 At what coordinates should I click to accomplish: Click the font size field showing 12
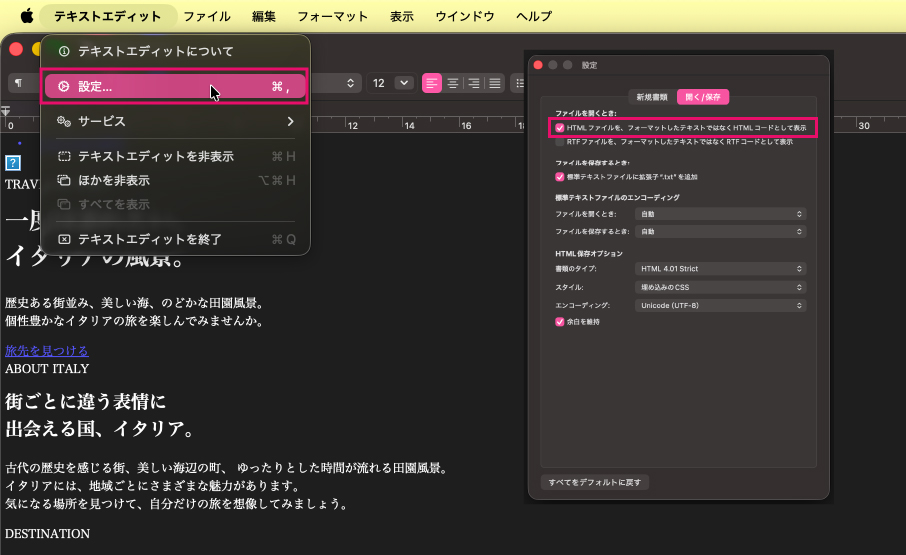coord(380,83)
